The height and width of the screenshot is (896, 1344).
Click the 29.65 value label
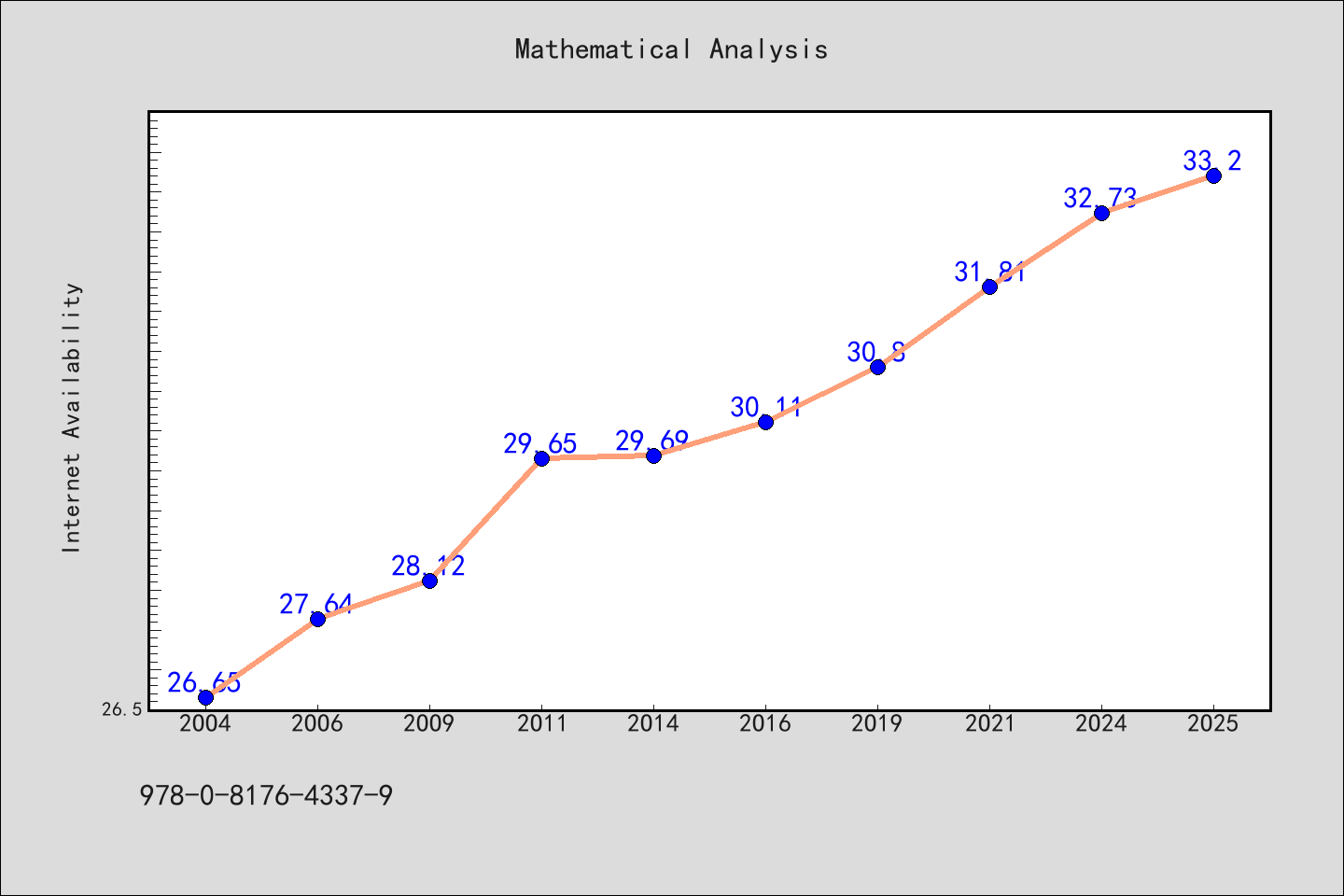(x=540, y=443)
